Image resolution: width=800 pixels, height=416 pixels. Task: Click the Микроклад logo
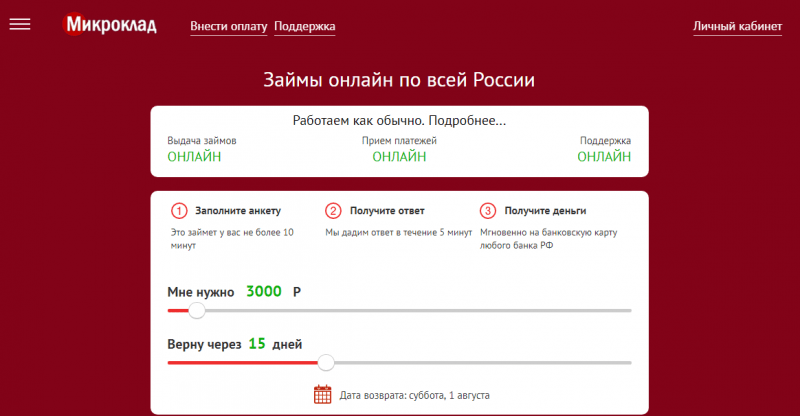tap(109, 25)
